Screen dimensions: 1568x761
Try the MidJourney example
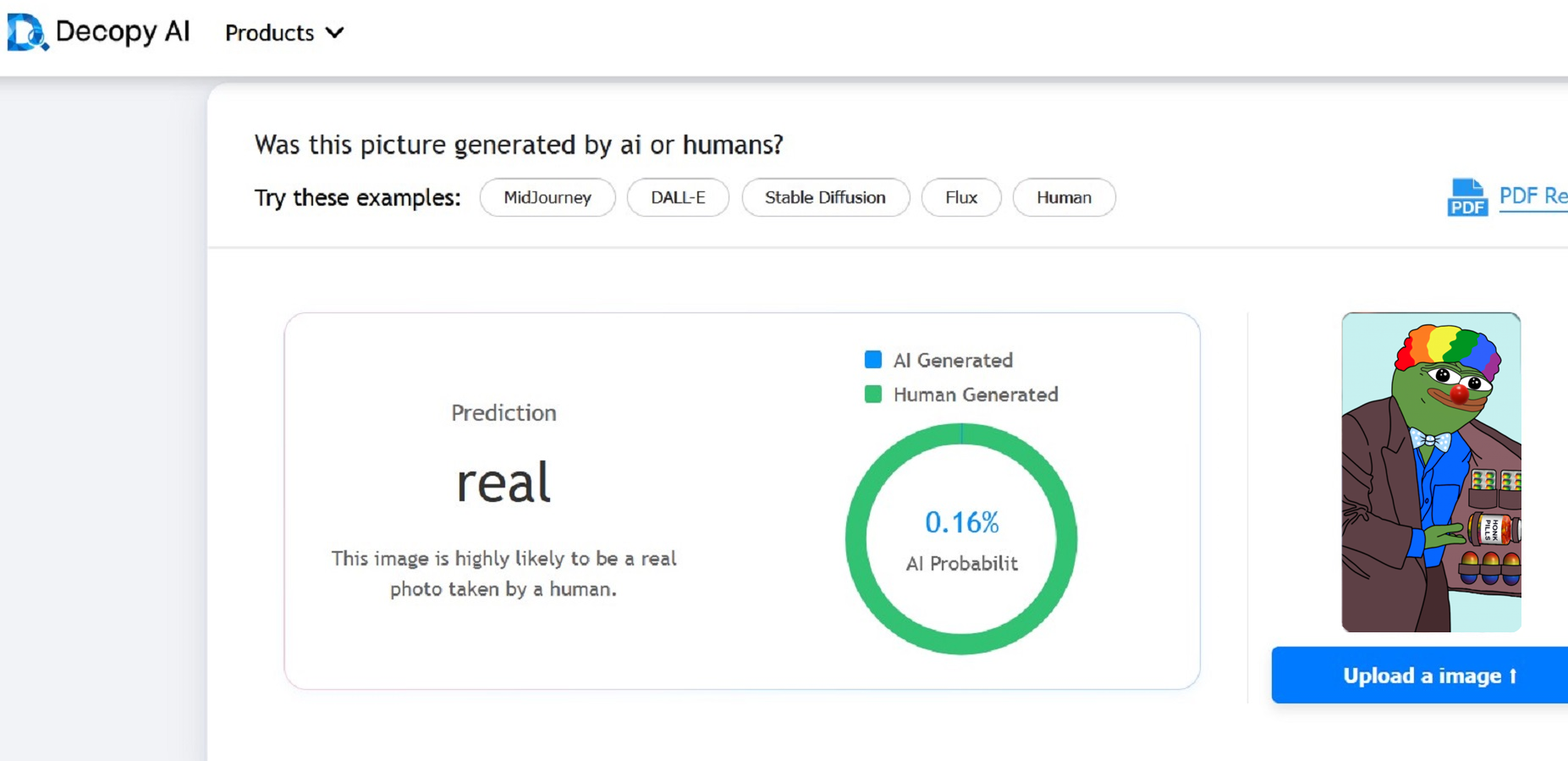tap(547, 197)
